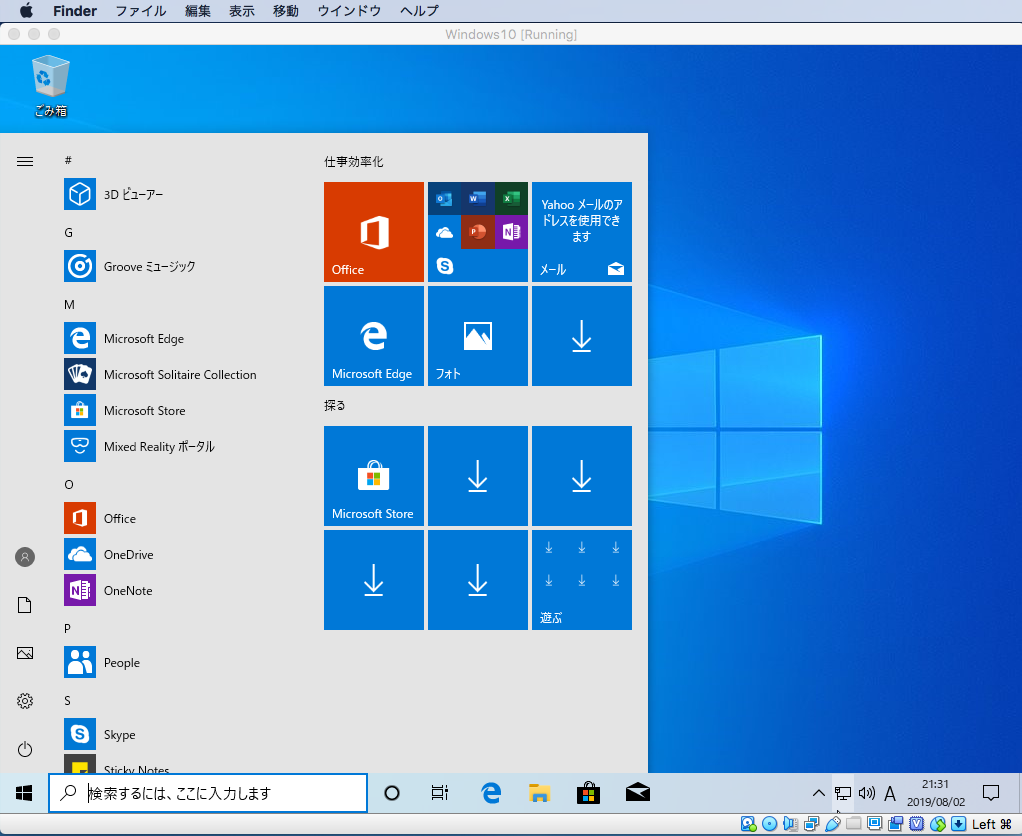Open the 移動 menu
This screenshot has height=836, width=1022.
click(x=285, y=10)
